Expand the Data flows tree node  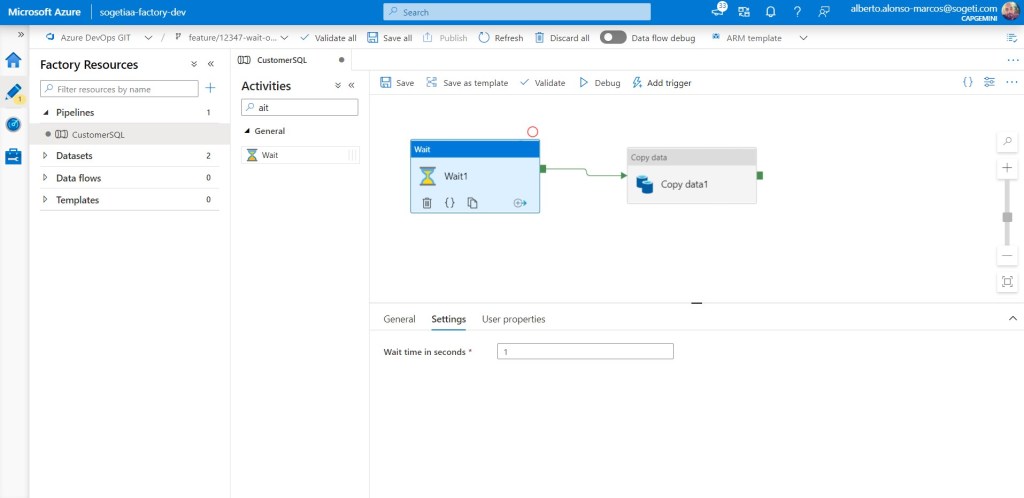coord(46,178)
